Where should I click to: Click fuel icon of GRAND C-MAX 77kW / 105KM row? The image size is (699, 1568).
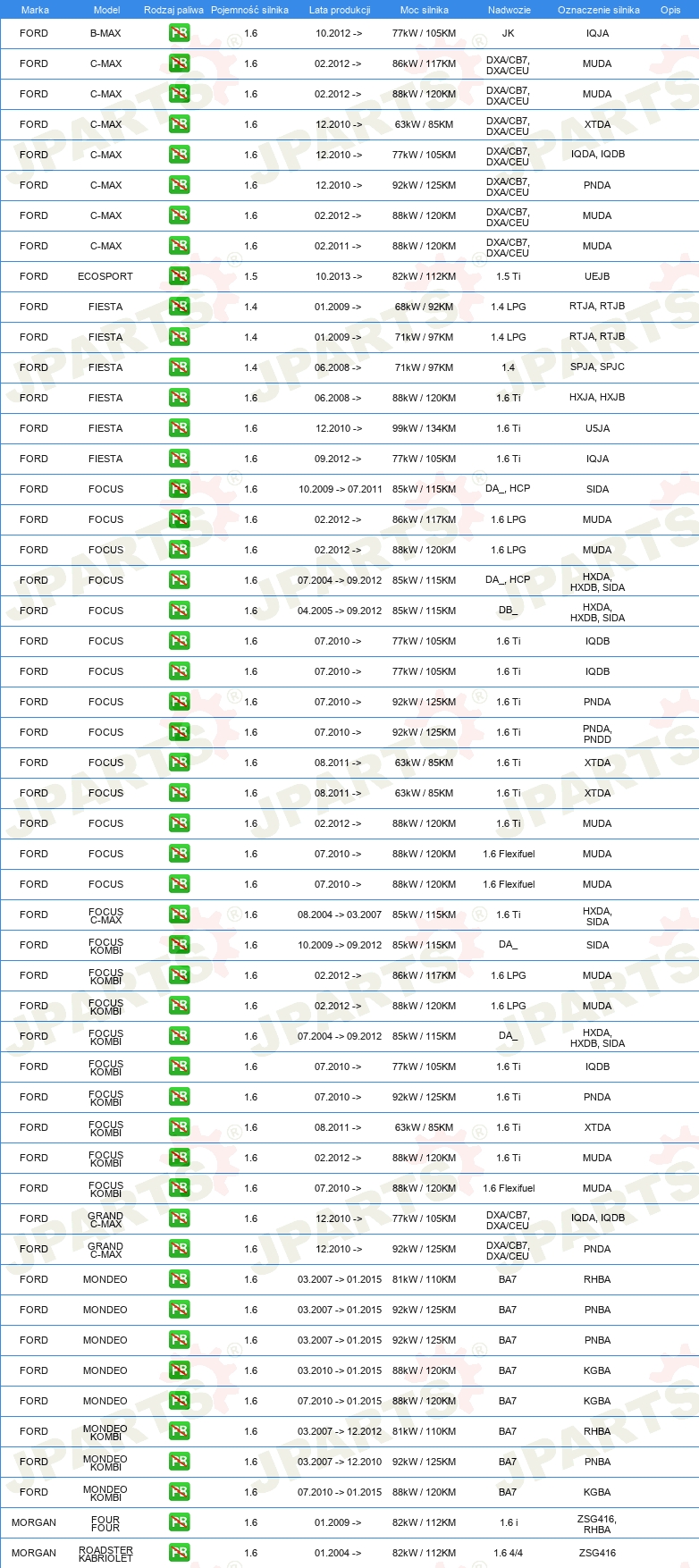coord(179,1219)
